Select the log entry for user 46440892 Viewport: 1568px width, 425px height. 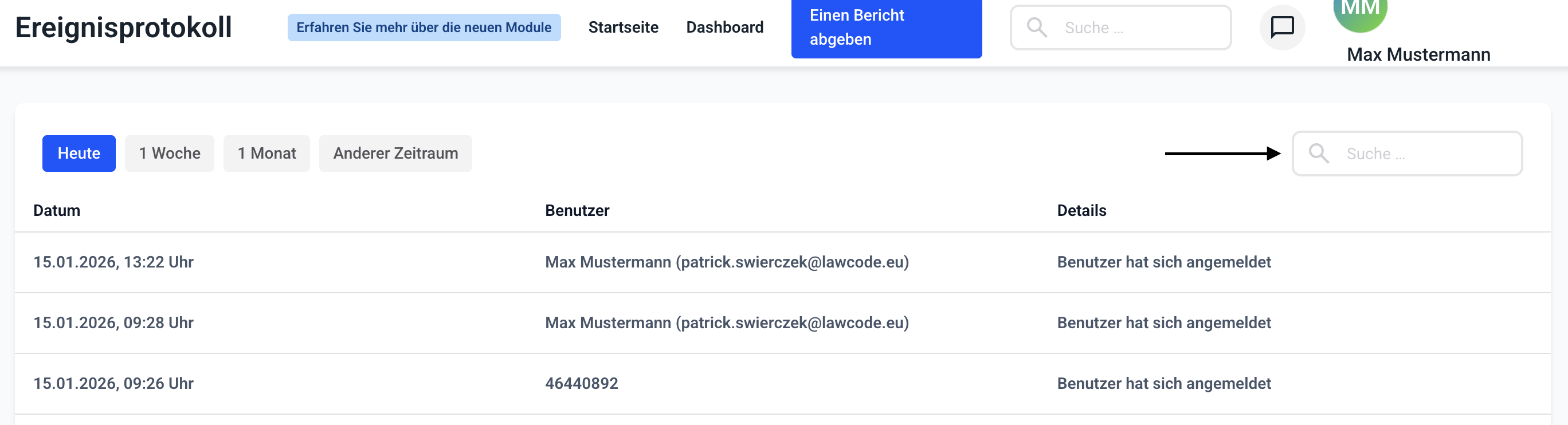pyautogui.click(x=581, y=384)
